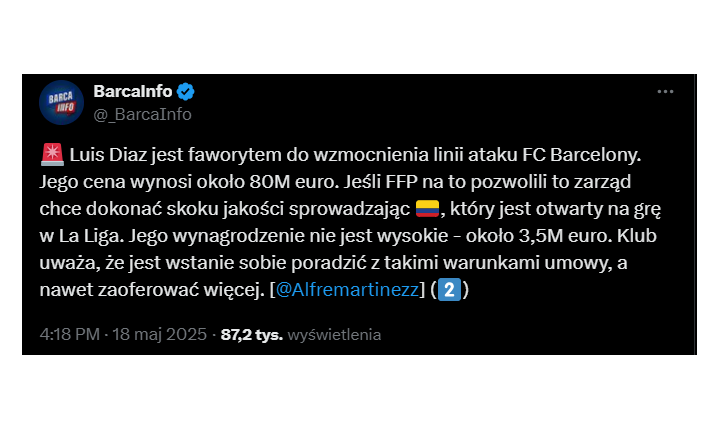This screenshot has width=718, height=429.
Task: Click the 87,2 tys. views count
Action: (x=252, y=335)
